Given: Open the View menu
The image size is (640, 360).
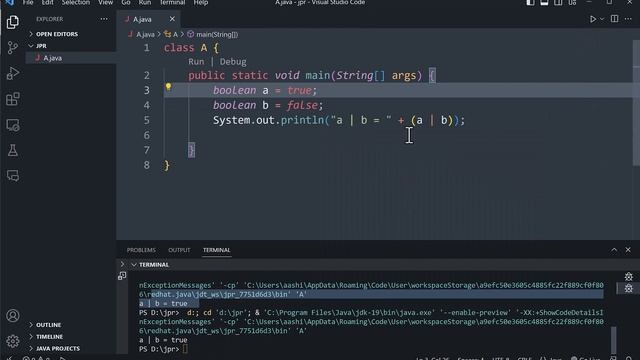Looking at the screenshot, I should pyautogui.click(x=105, y=2).
